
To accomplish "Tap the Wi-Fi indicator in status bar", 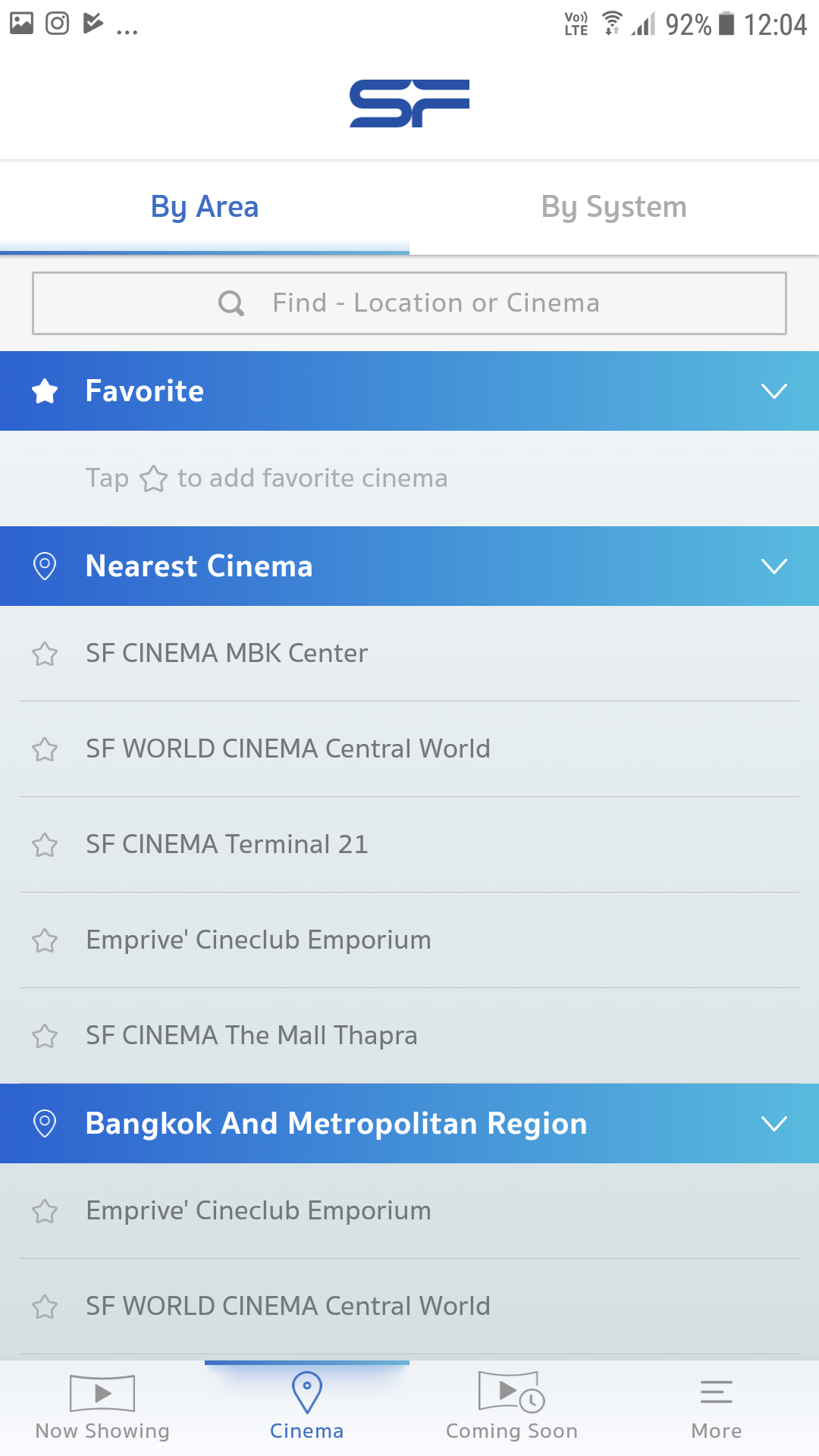I will click(x=612, y=24).
